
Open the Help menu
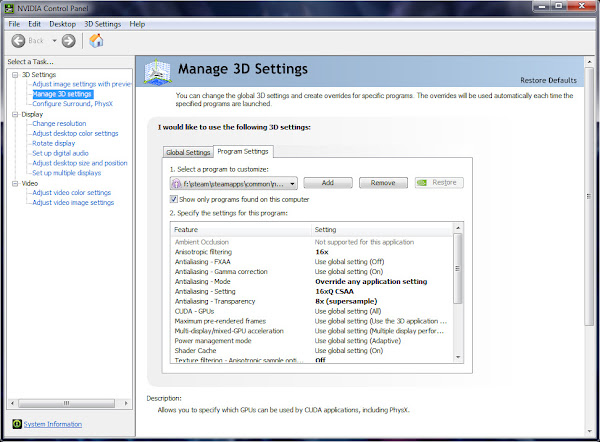[x=137, y=24]
